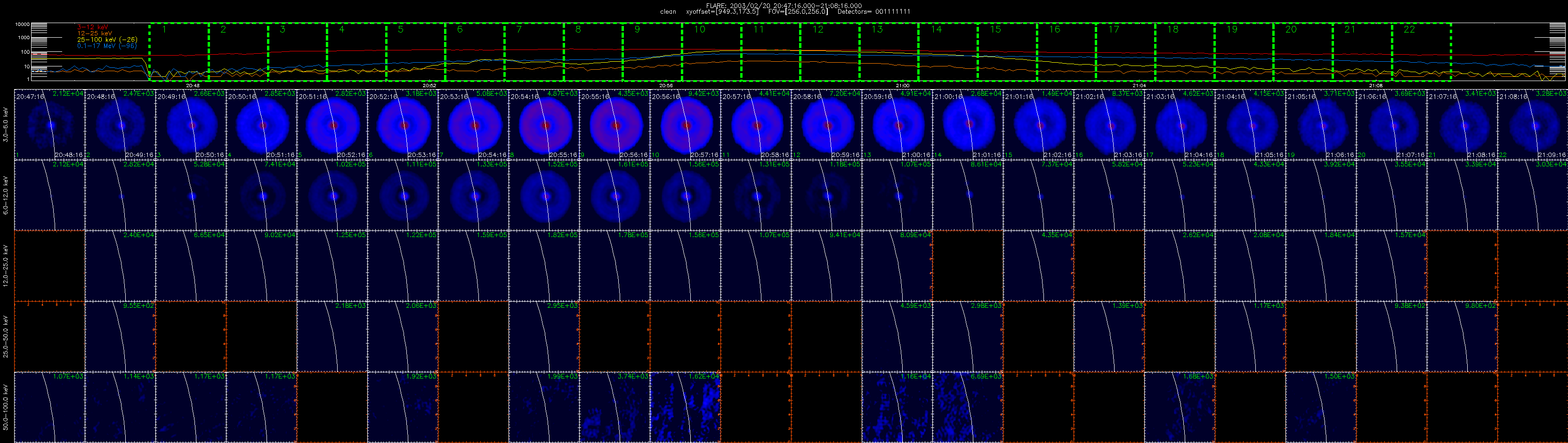Open the 12.0-25.0 keV image labeled 2.40E+04
This screenshot has width=1568, height=443.
[x=121, y=266]
